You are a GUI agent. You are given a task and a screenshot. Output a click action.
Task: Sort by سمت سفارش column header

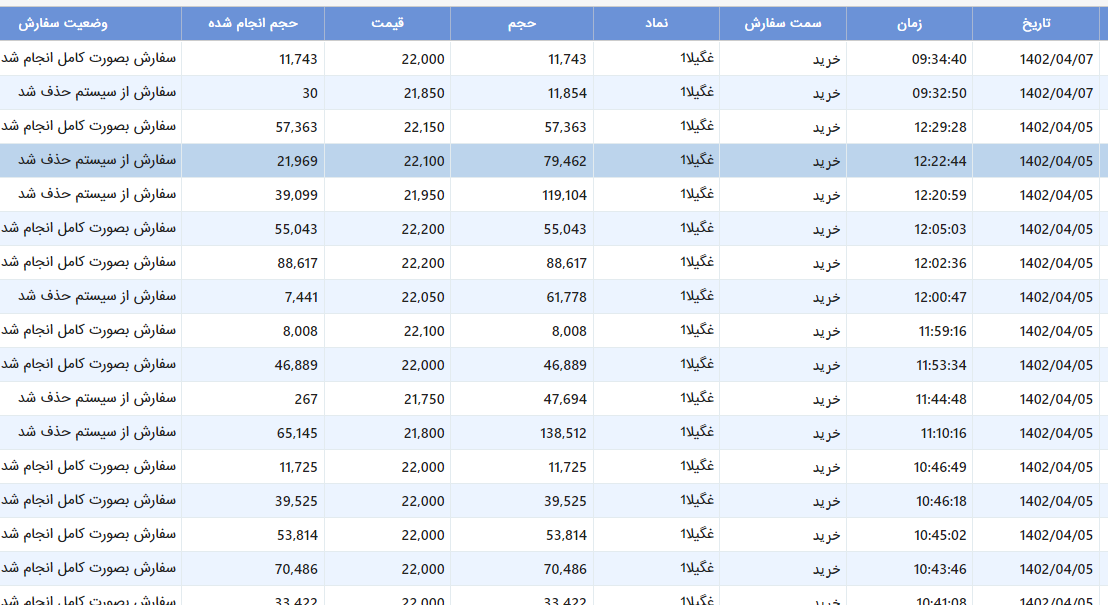pos(782,23)
